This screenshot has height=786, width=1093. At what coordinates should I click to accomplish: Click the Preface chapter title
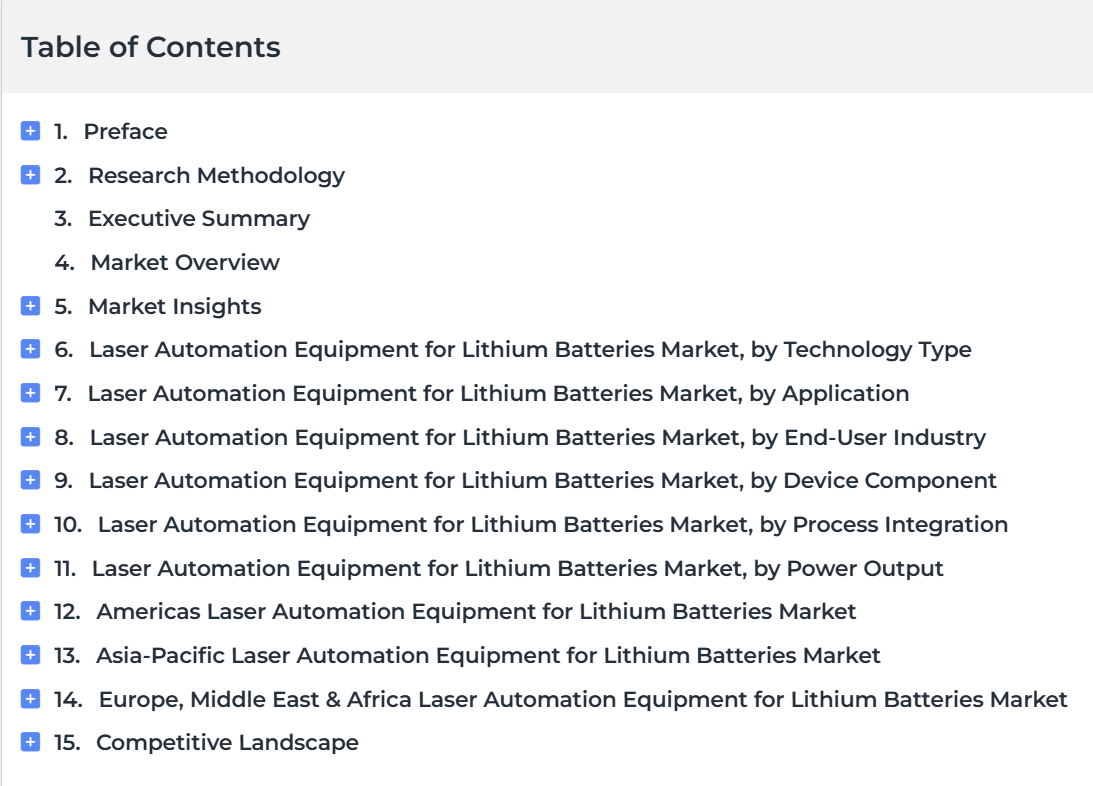coord(125,132)
